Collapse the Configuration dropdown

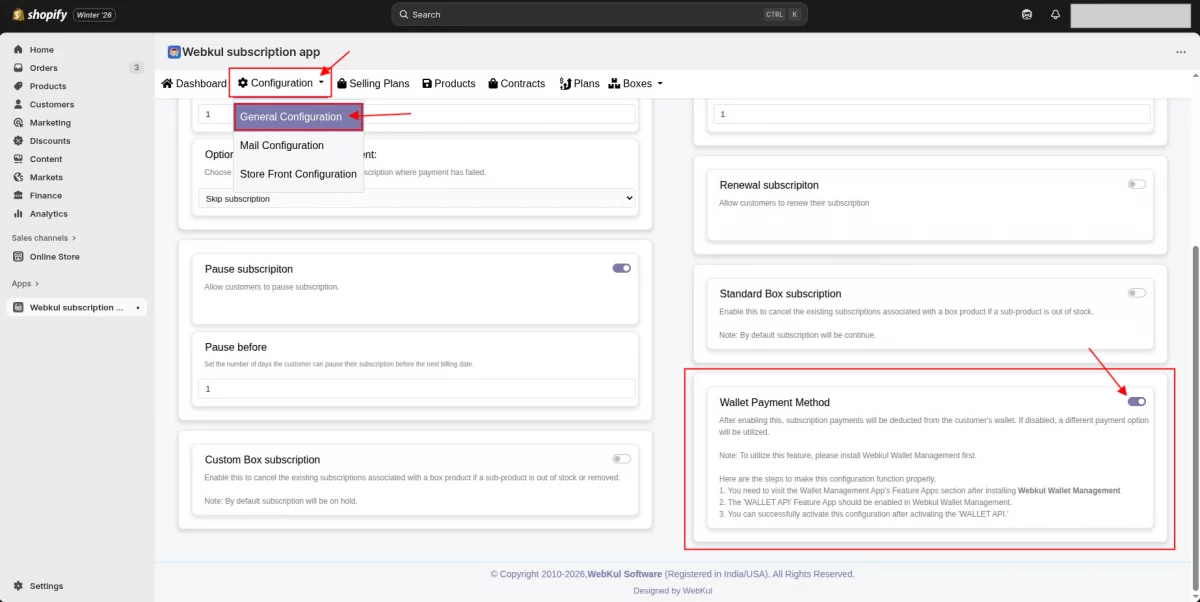point(280,83)
